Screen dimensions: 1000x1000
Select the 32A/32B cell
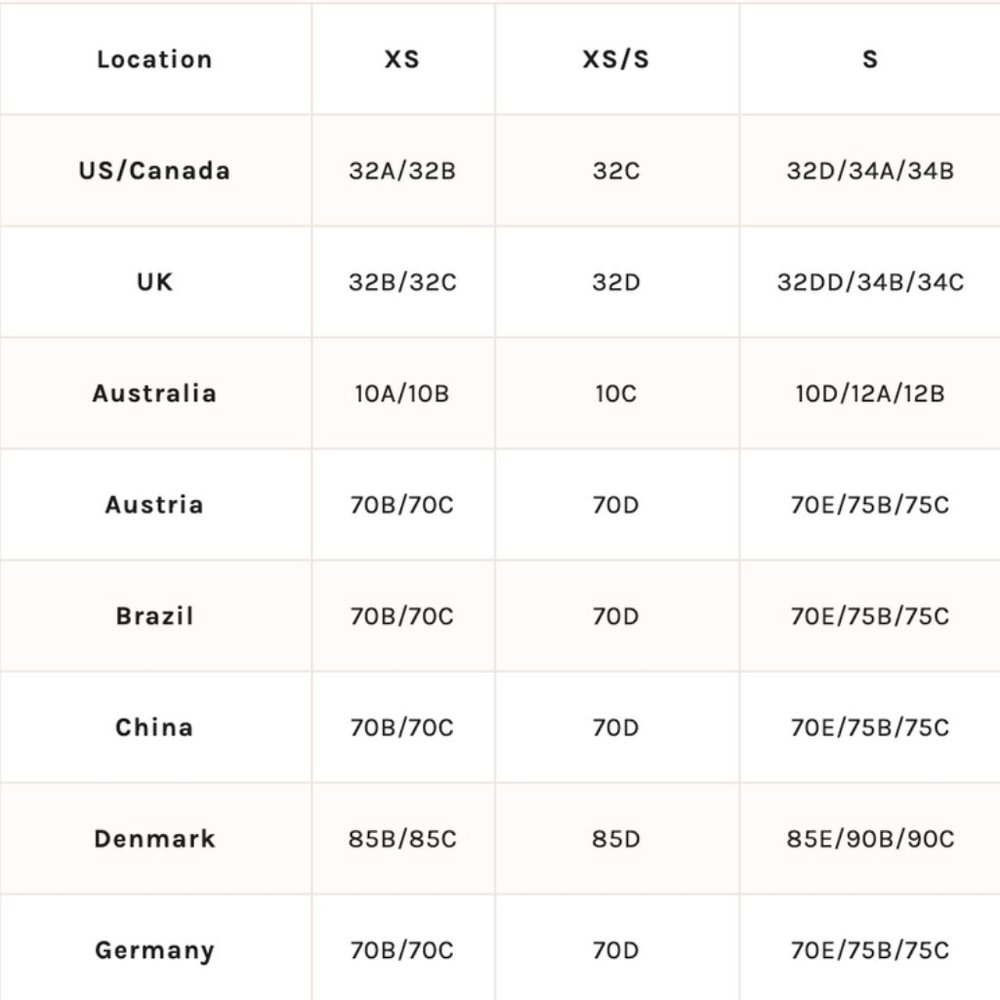[x=402, y=171]
